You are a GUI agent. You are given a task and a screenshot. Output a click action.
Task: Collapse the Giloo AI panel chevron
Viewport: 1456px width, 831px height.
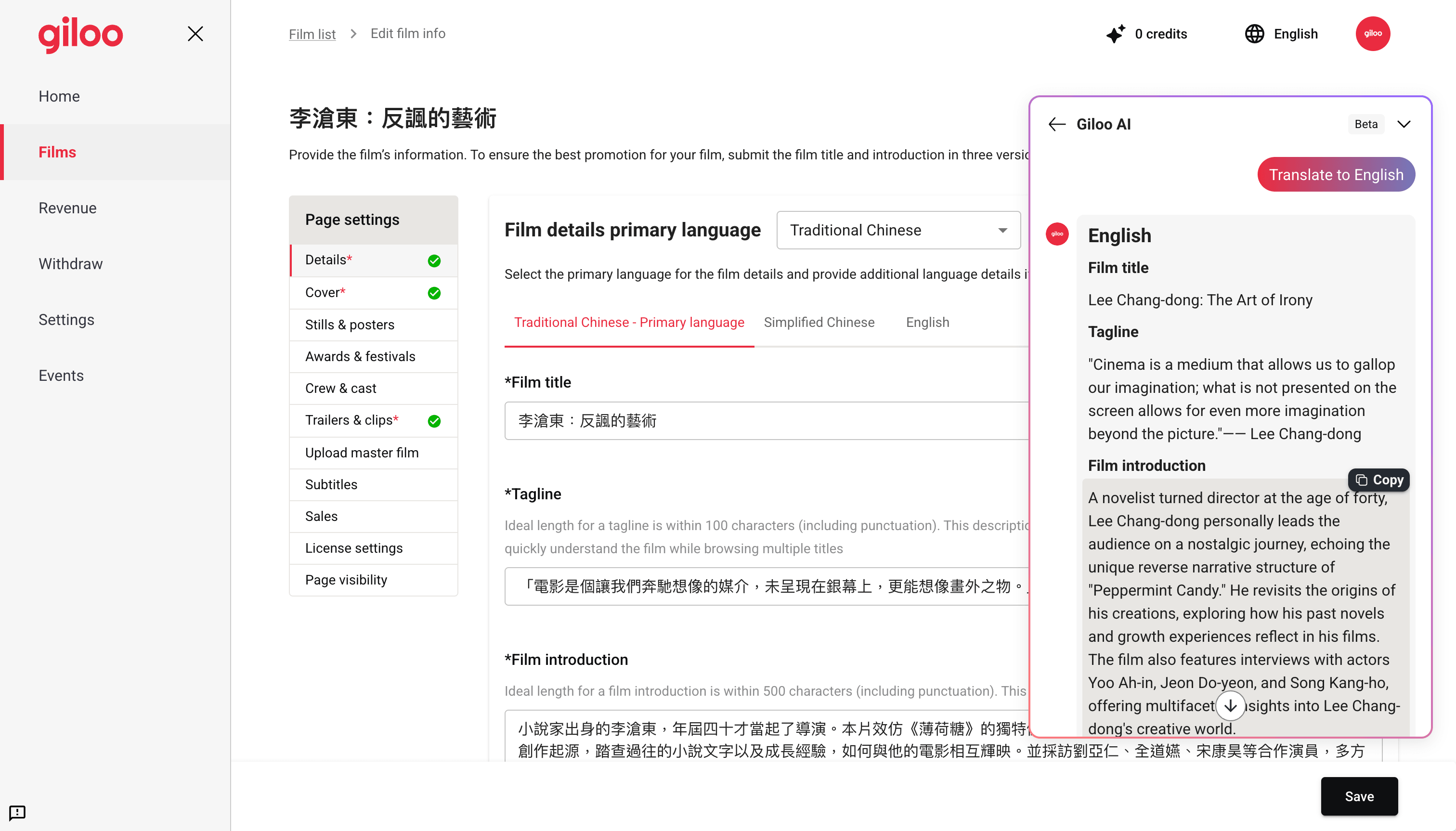1404,124
